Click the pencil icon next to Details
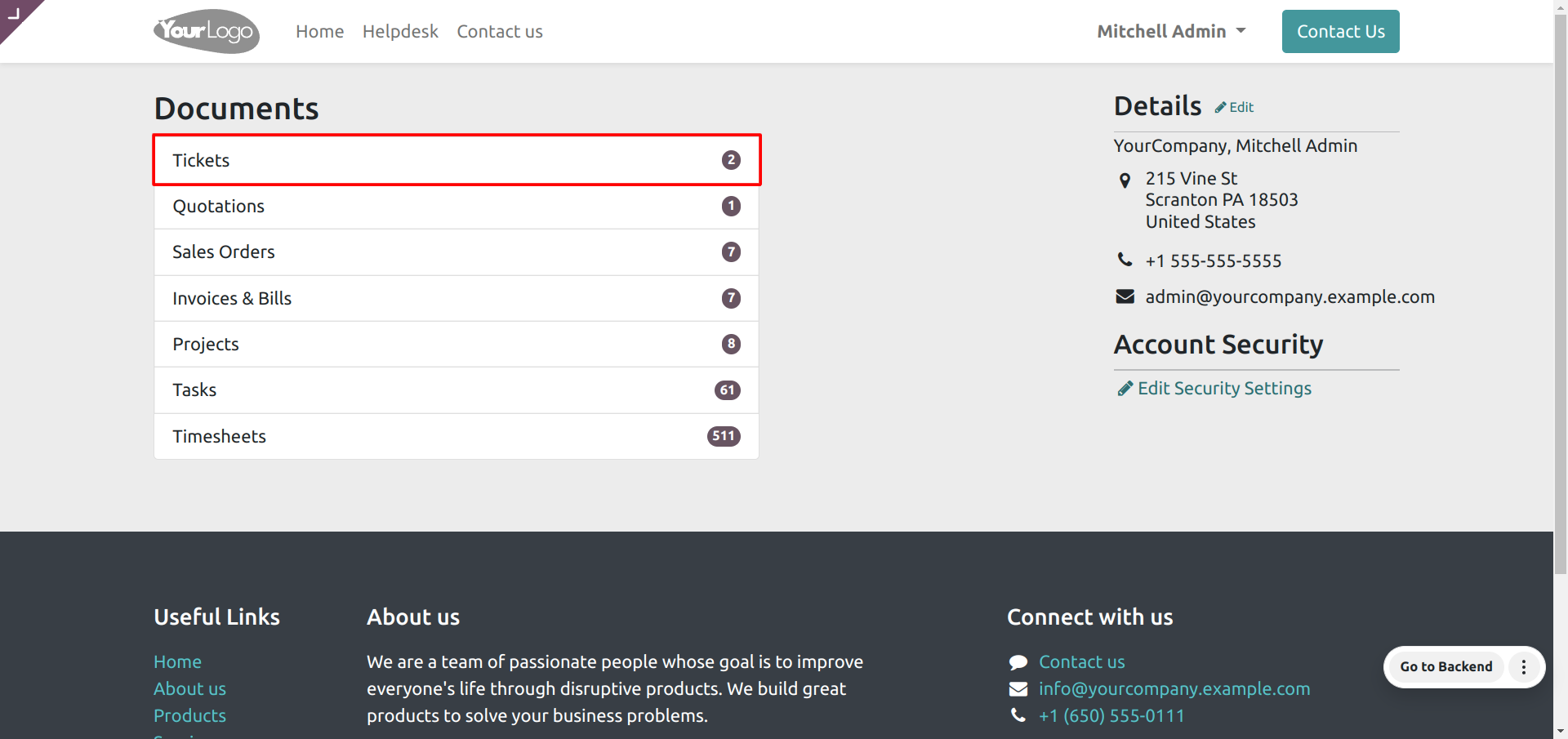 (x=1220, y=108)
